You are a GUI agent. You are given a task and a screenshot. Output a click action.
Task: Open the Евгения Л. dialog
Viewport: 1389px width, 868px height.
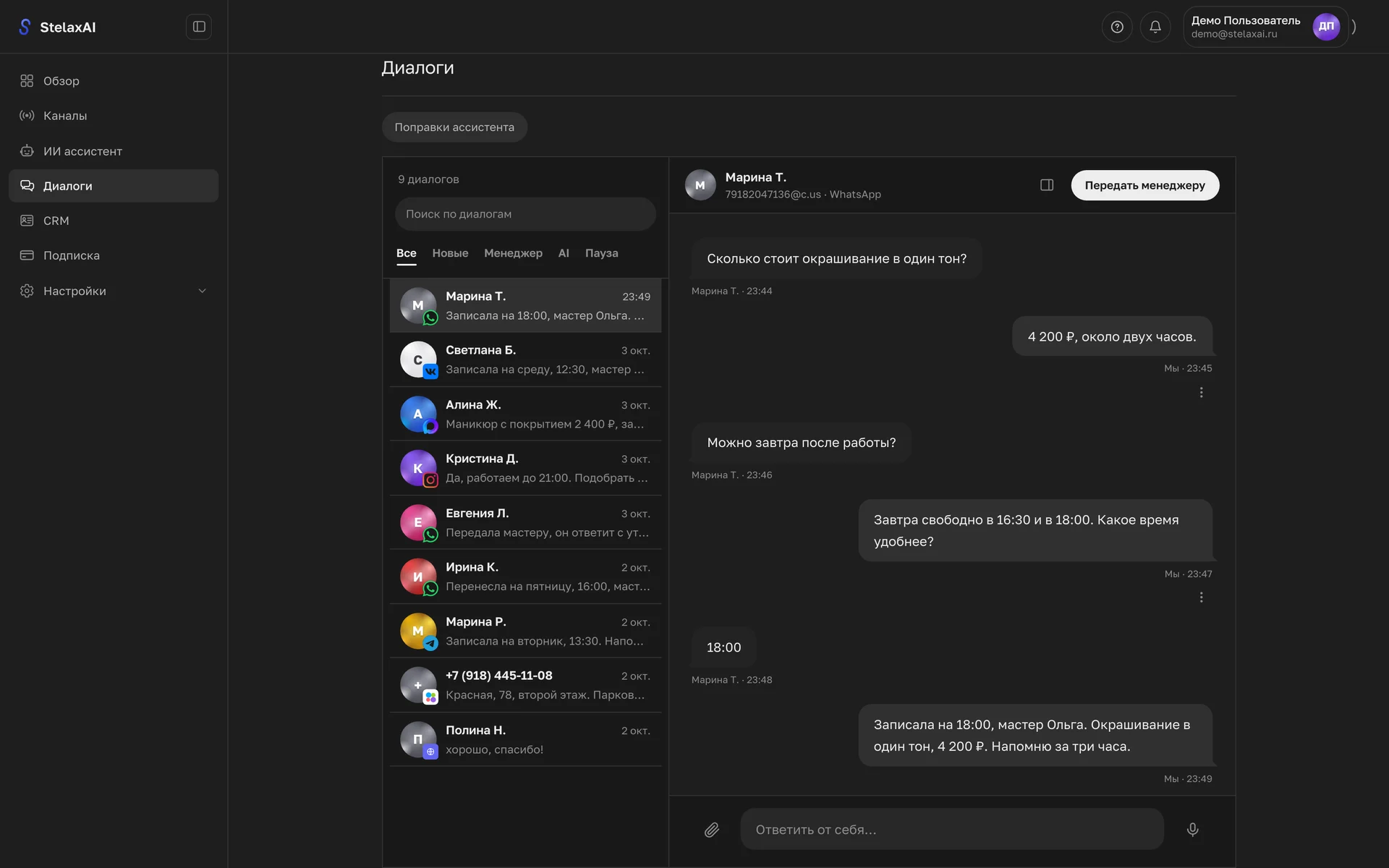tap(525, 522)
